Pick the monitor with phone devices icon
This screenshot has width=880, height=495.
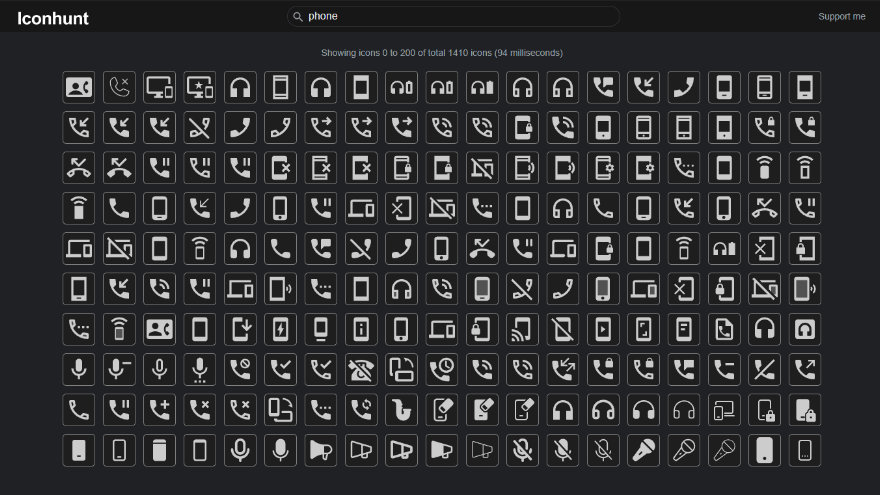coord(159,87)
